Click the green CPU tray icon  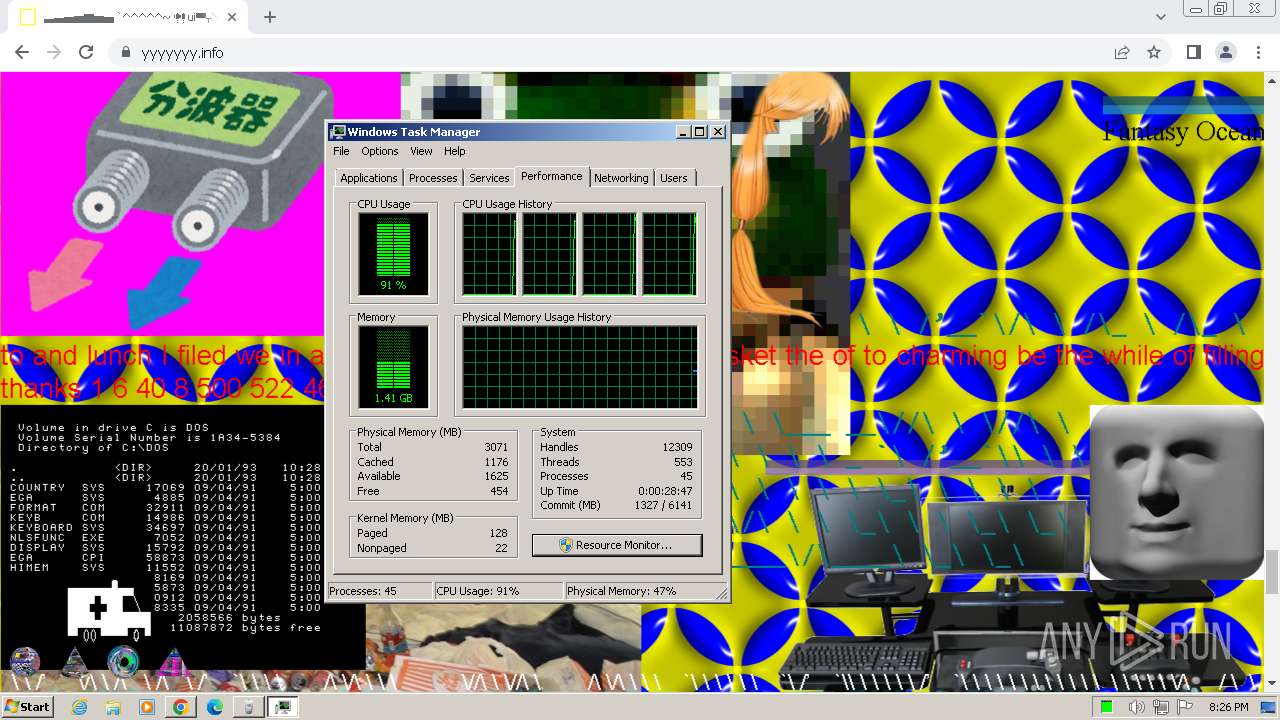coord(1106,707)
